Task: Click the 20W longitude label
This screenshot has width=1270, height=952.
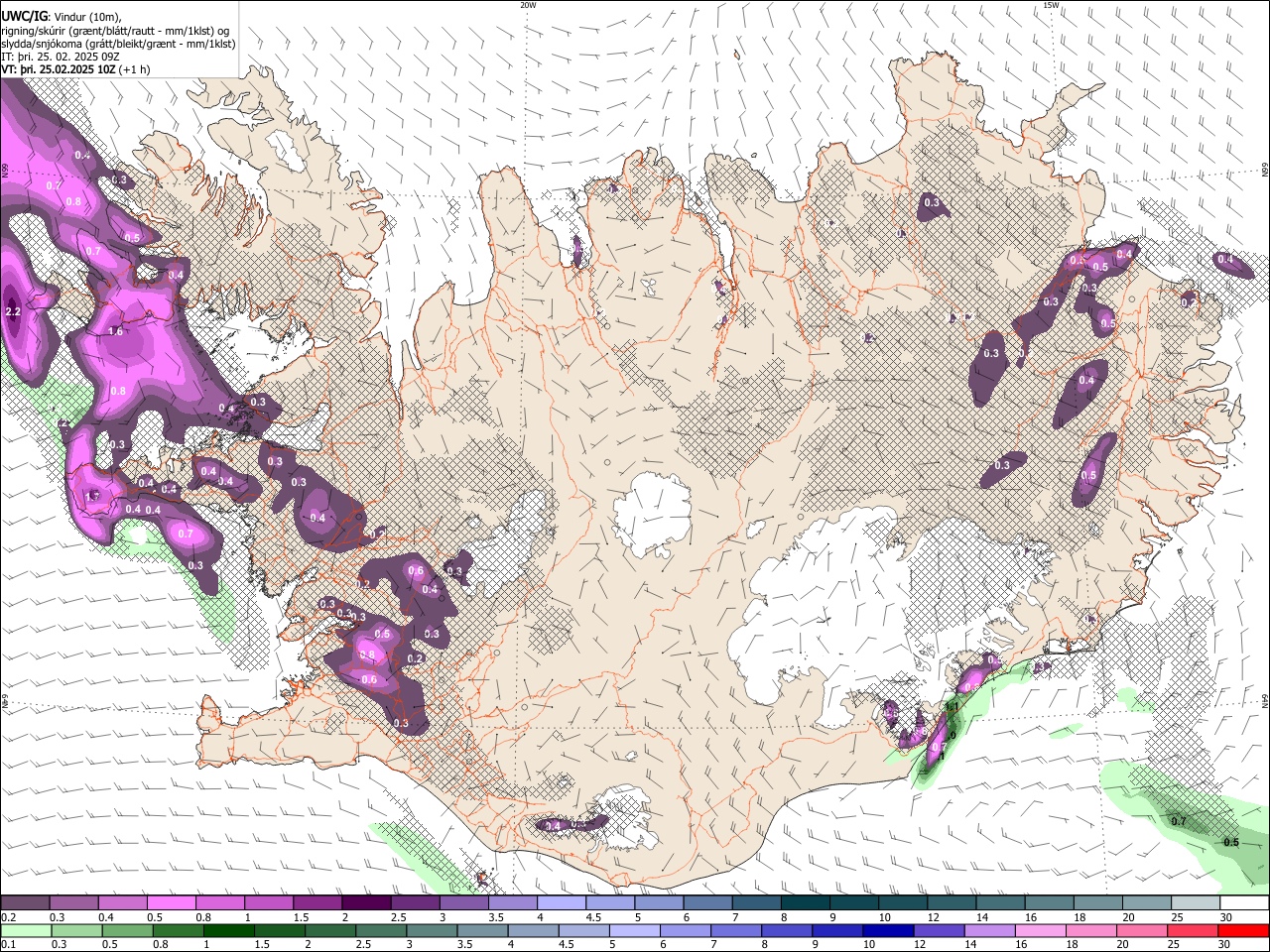Action: 528,5
